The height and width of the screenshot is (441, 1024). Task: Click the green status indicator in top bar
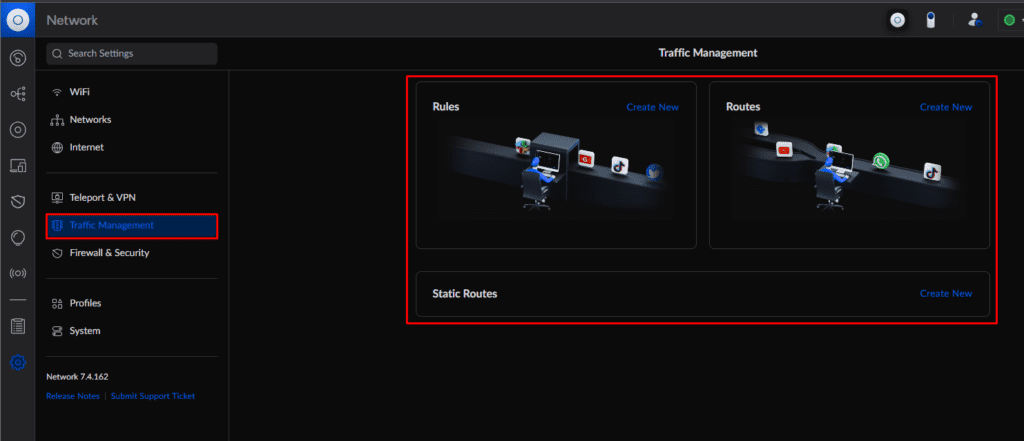1009,20
